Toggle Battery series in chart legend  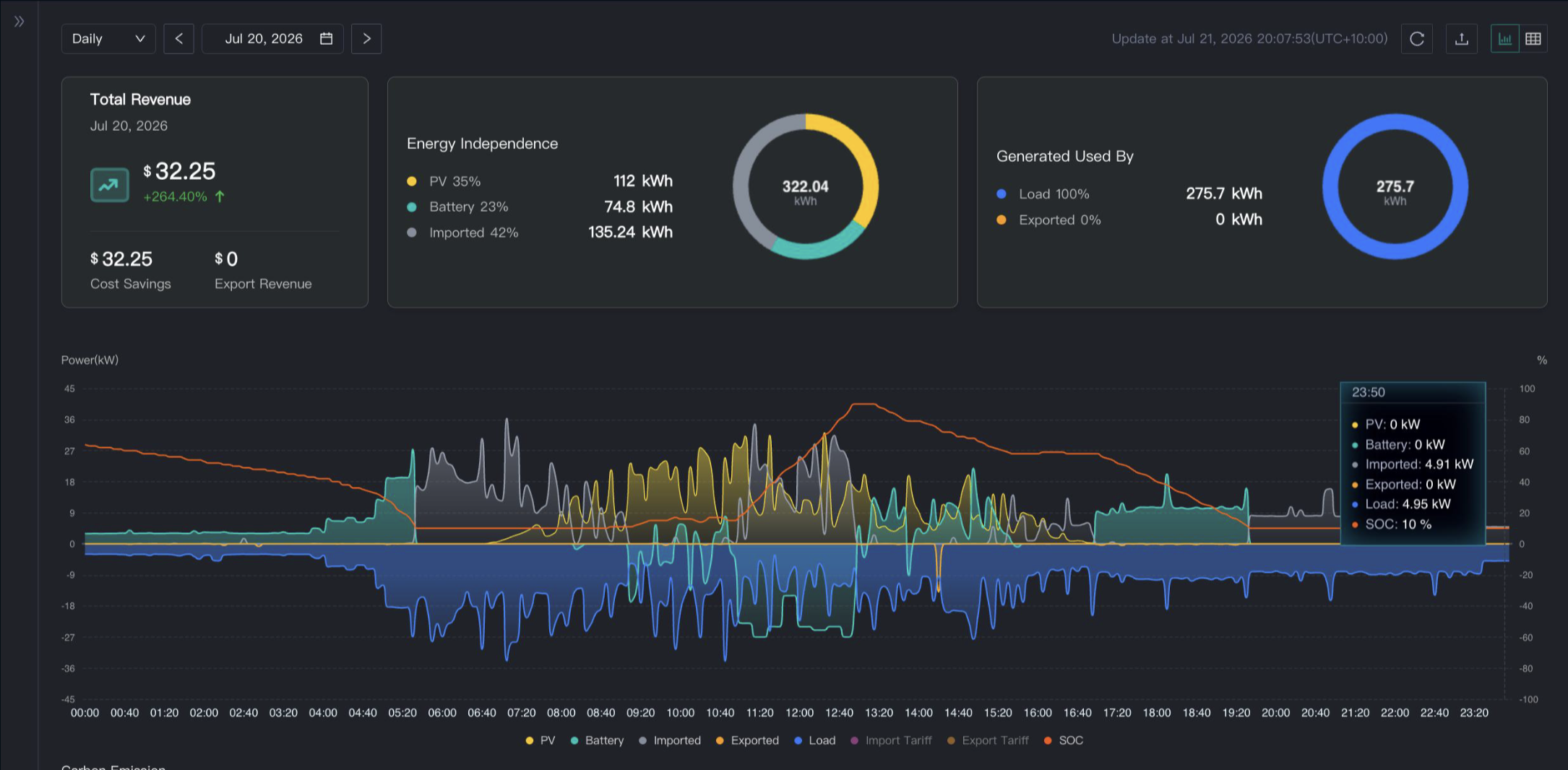[597, 740]
